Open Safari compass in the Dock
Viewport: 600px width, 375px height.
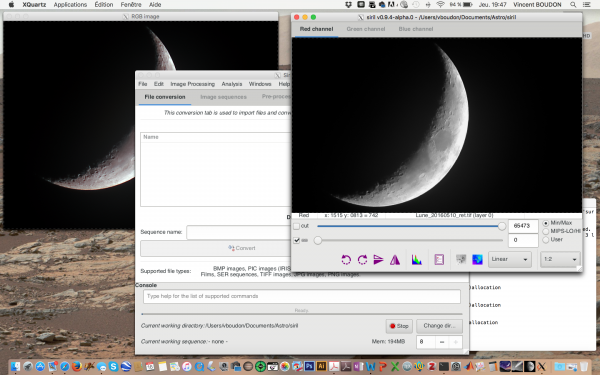click(x=65, y=366)
